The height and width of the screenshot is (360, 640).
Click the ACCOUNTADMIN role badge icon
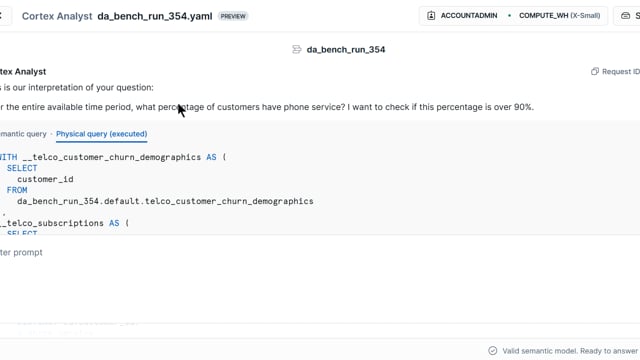[431, 16]
